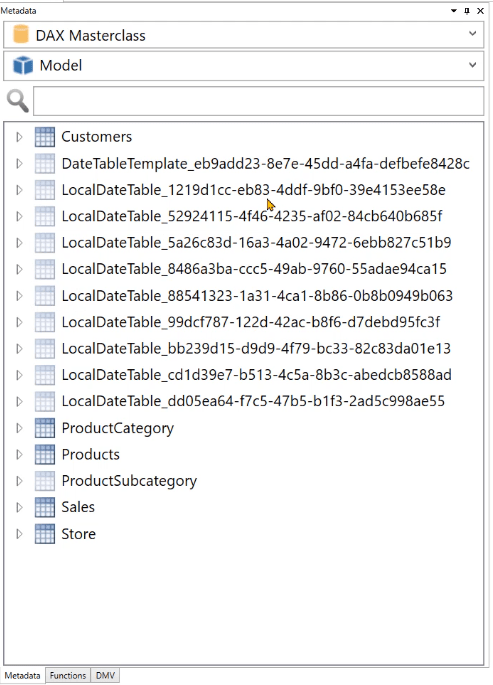Click the Store table icon
493x685 pixels.
pos(45,534)
